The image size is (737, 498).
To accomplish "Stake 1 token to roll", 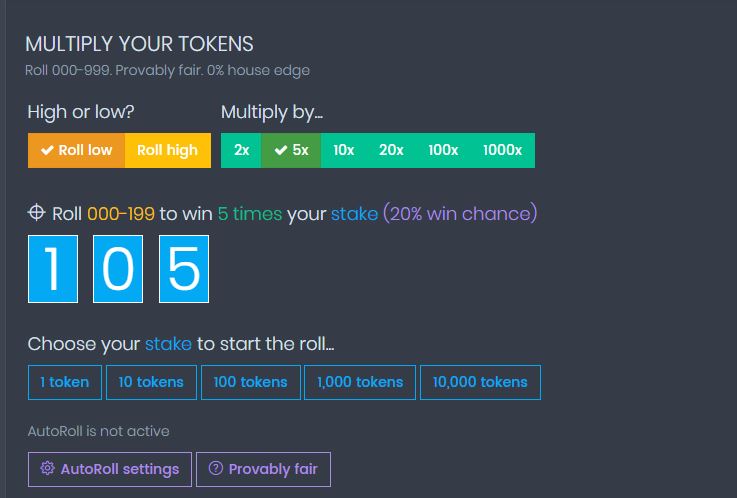I will [64, 382].
